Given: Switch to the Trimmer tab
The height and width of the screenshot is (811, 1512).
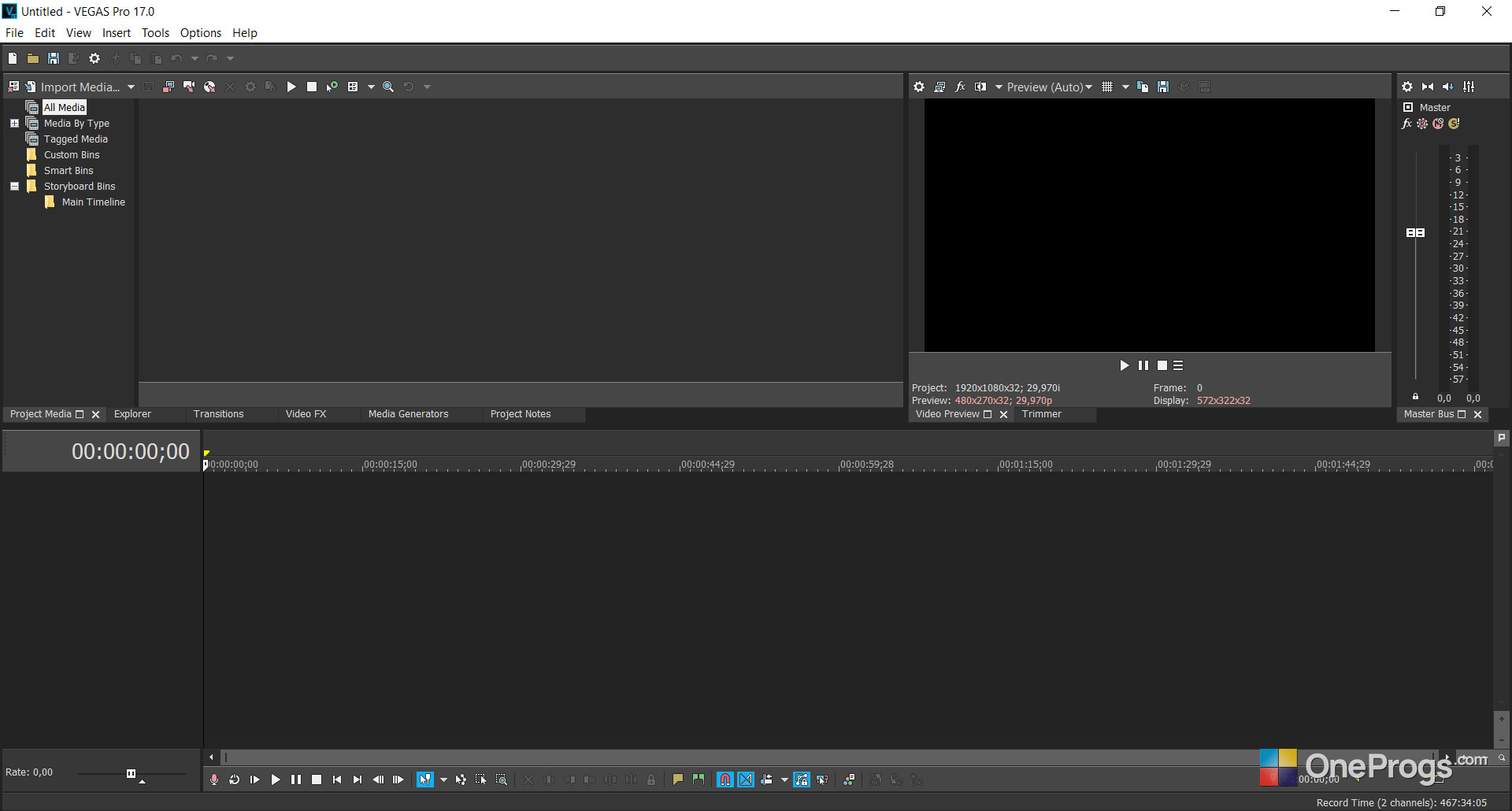Looking at the screenshot, I should (x=1042, y=414).
